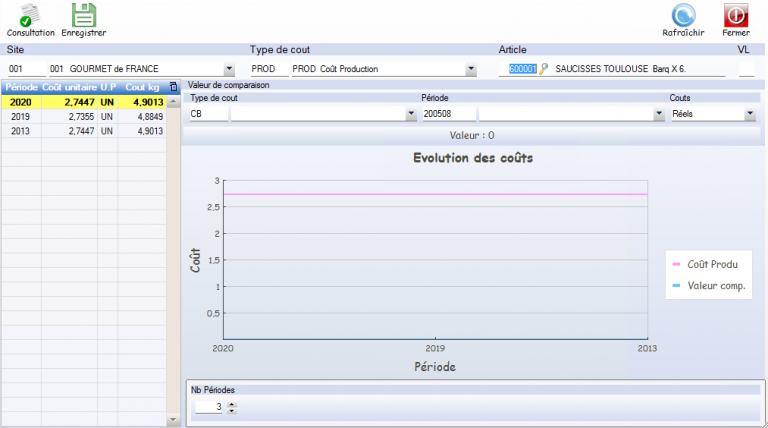
Task: Click the Fermer close icon
Action: [x=735, y=15]
